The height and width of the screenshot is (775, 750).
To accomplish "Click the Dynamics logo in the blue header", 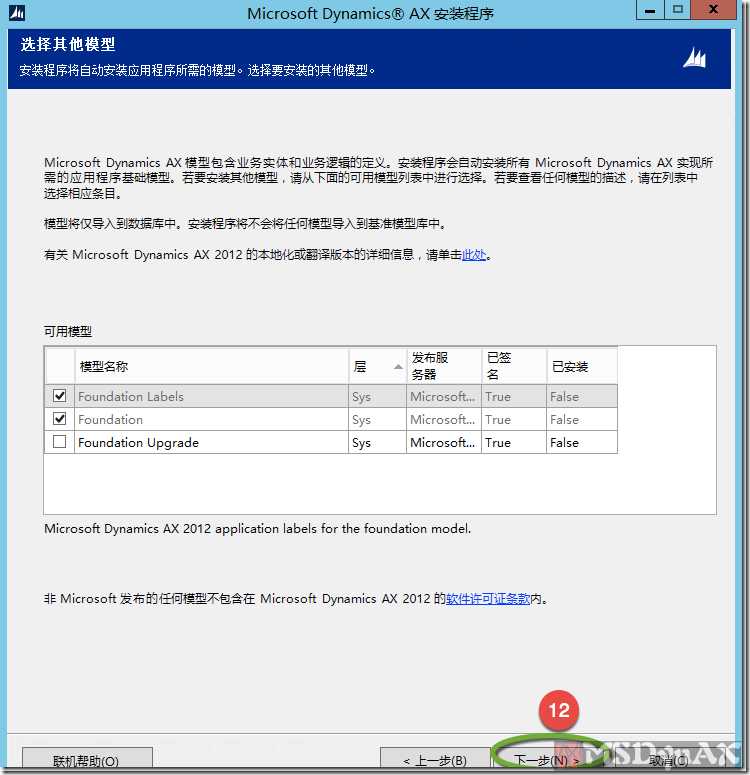I will (x=695, y=58).
